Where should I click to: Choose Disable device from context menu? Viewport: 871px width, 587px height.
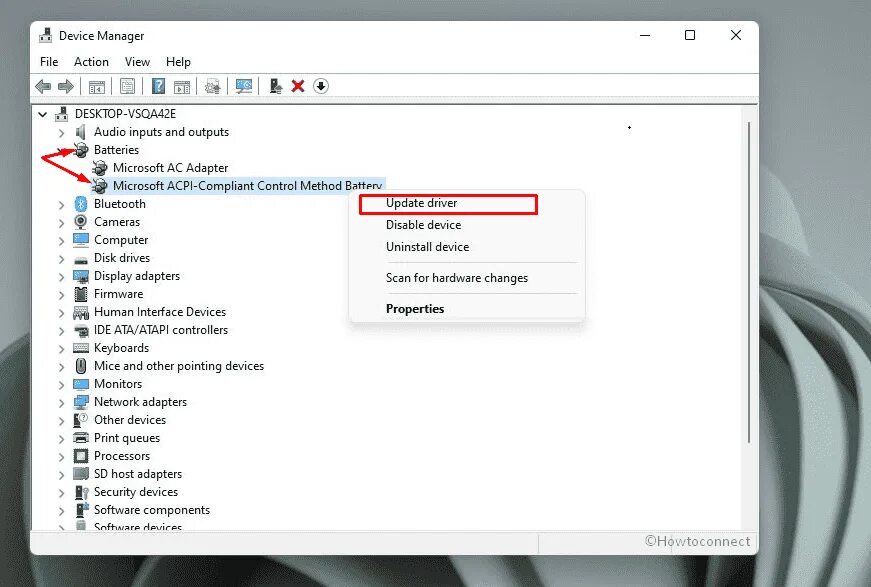(x=423, y=225)
